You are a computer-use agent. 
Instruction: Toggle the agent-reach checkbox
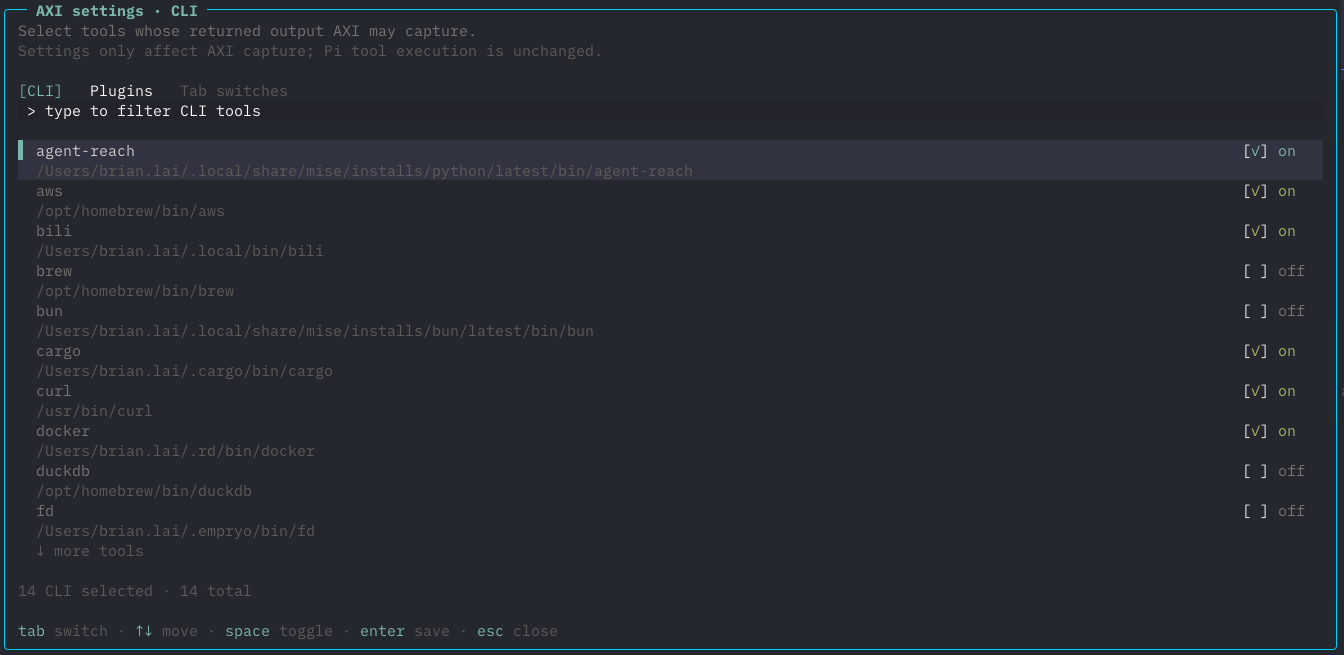[x=1255, y=151]
